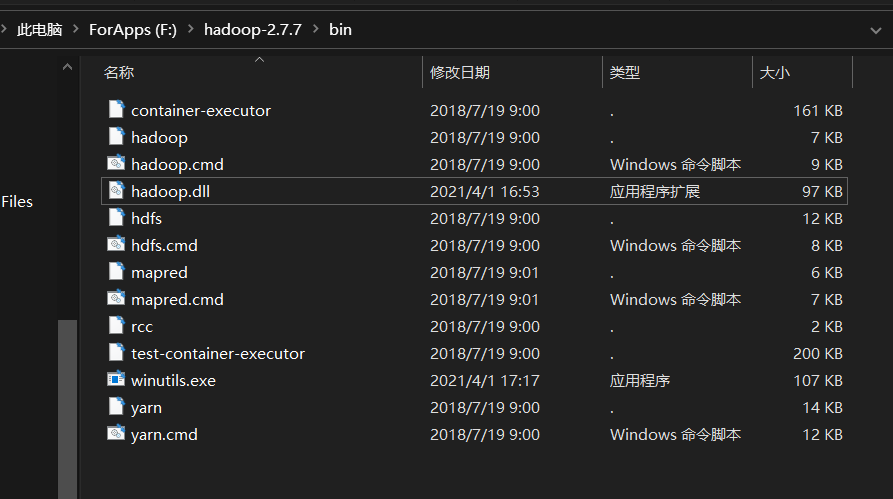Go to 此电脑 in breadcrumb path
The image size is (893, 499).
point(39,30)
